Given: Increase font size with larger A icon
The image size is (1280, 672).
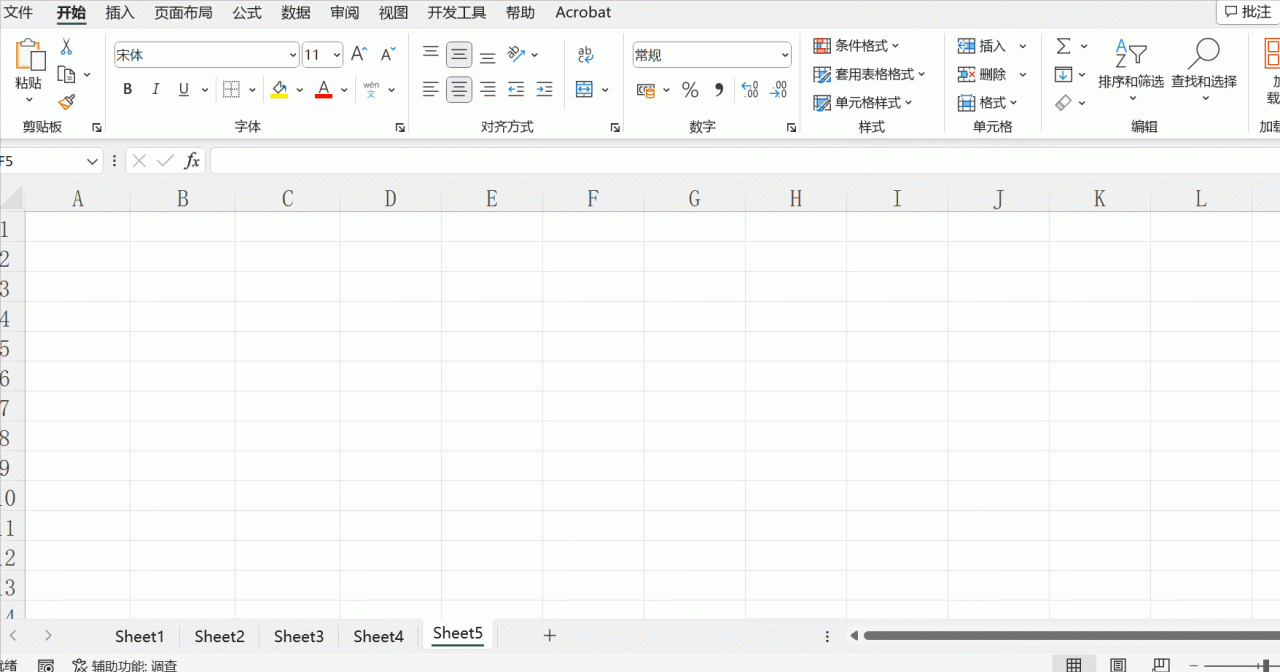Looking at the screenshot, I should click(x=359, y=54).
